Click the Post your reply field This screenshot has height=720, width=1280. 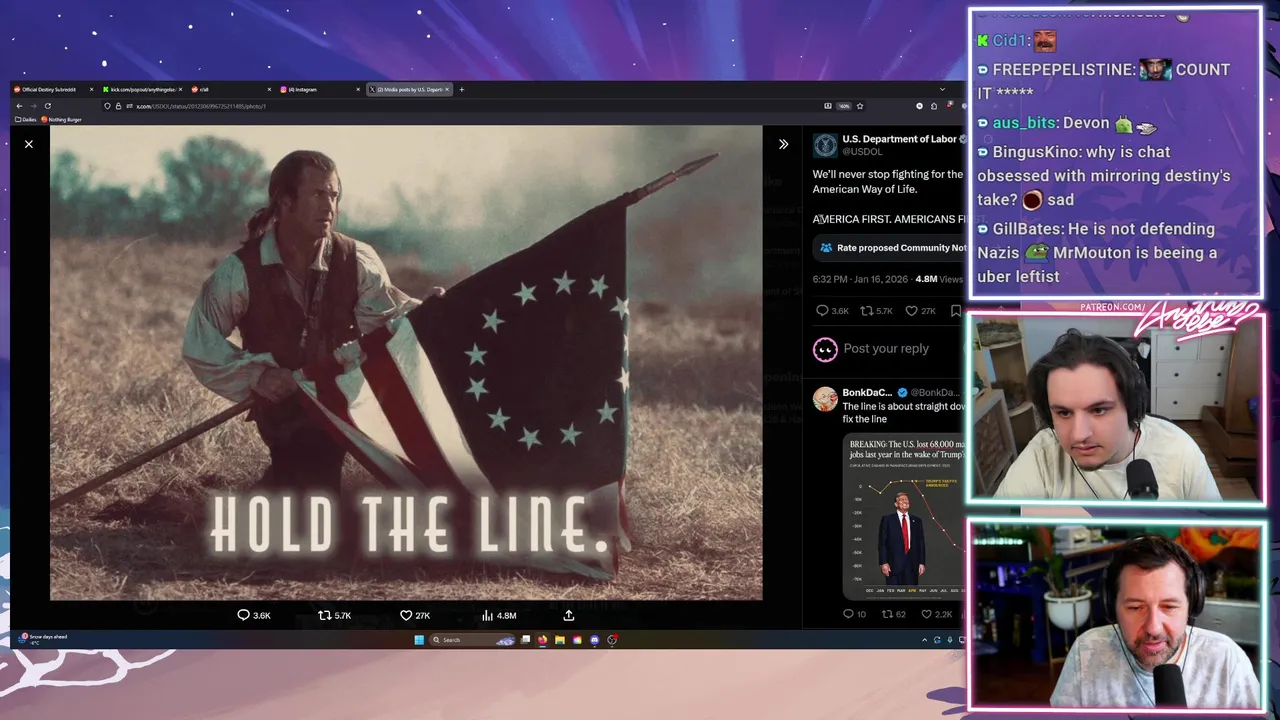pos(886,348)
